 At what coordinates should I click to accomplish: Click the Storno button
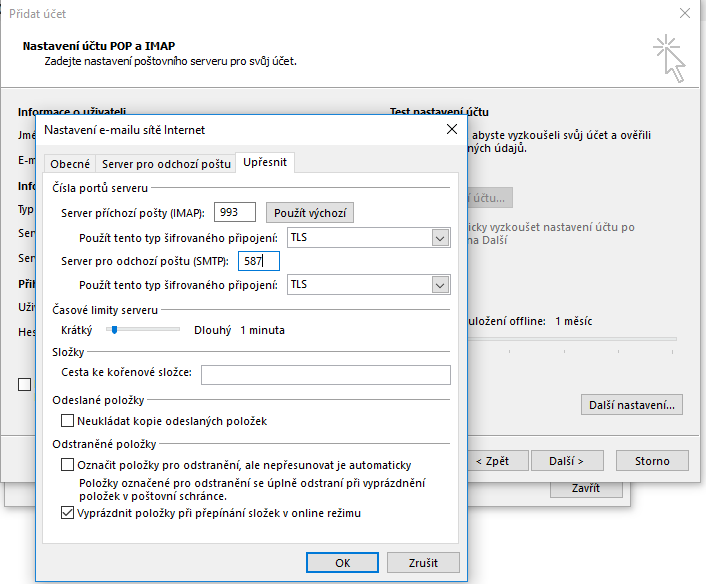point(651,461)
